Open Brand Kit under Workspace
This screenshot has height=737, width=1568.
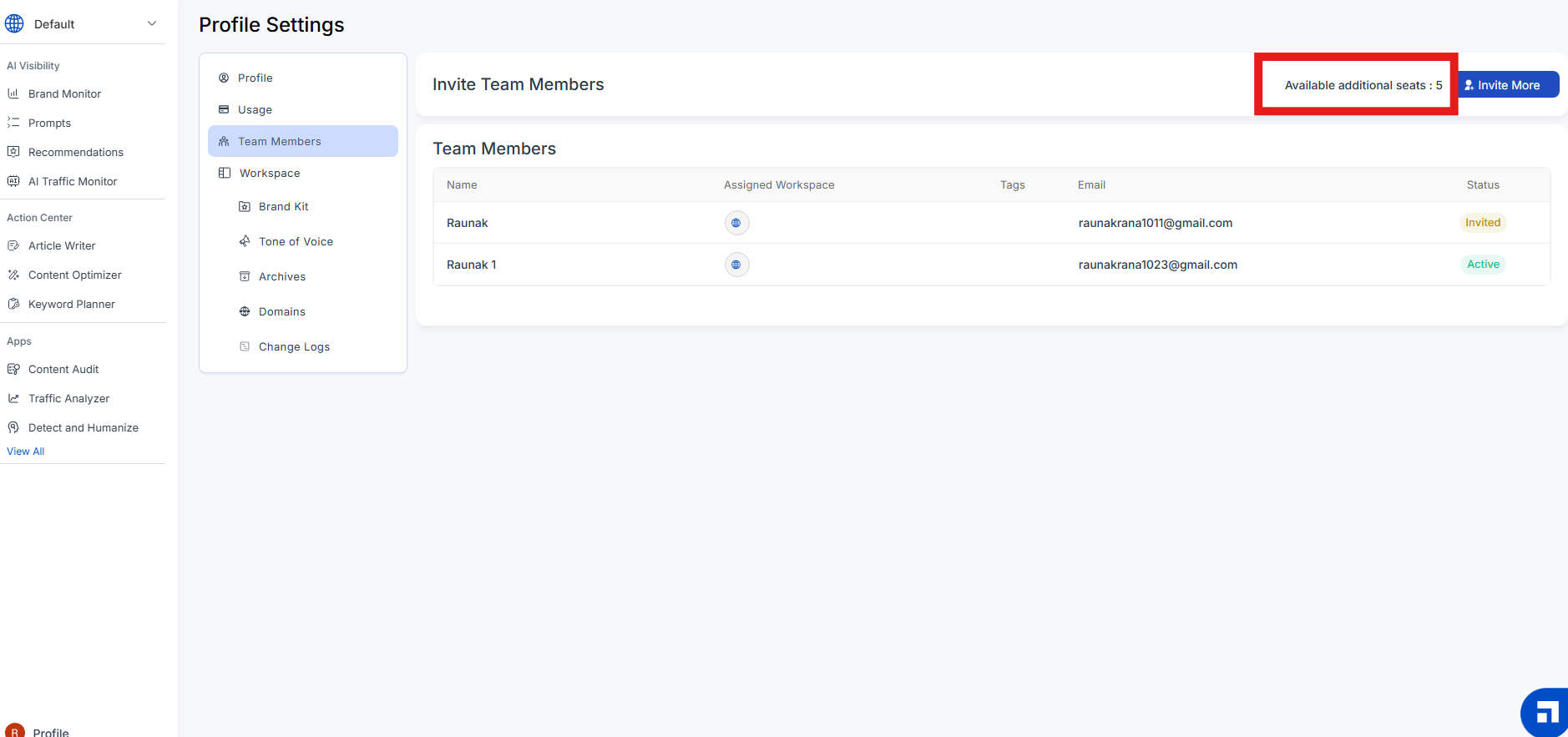tap(283, 206)
